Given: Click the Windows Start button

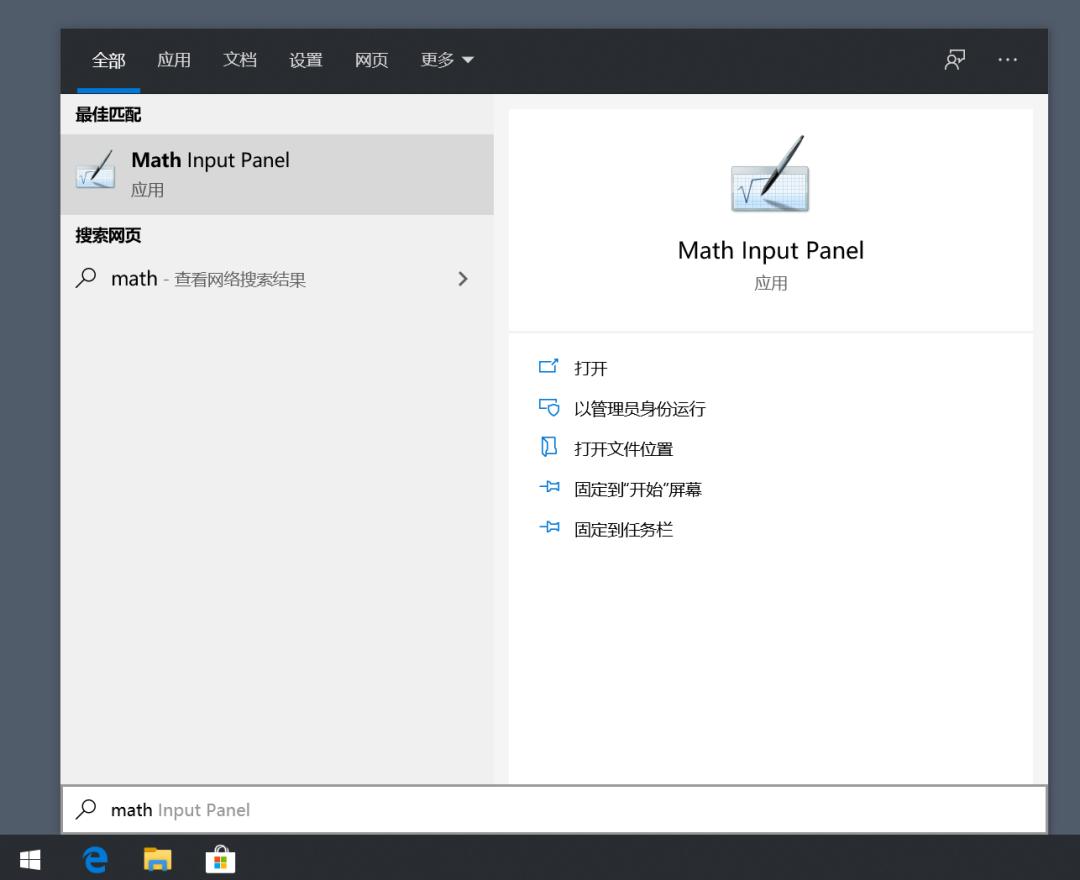Looking at the screenshot, I should coord(29,858).
